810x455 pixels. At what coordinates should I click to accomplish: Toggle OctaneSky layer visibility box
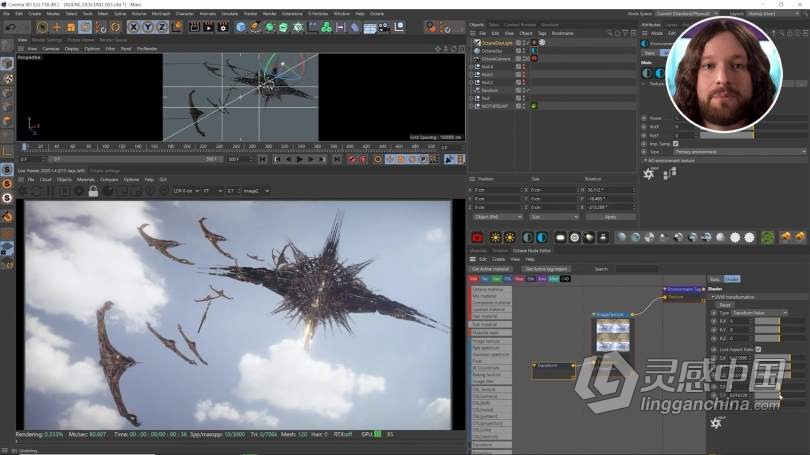518,51
